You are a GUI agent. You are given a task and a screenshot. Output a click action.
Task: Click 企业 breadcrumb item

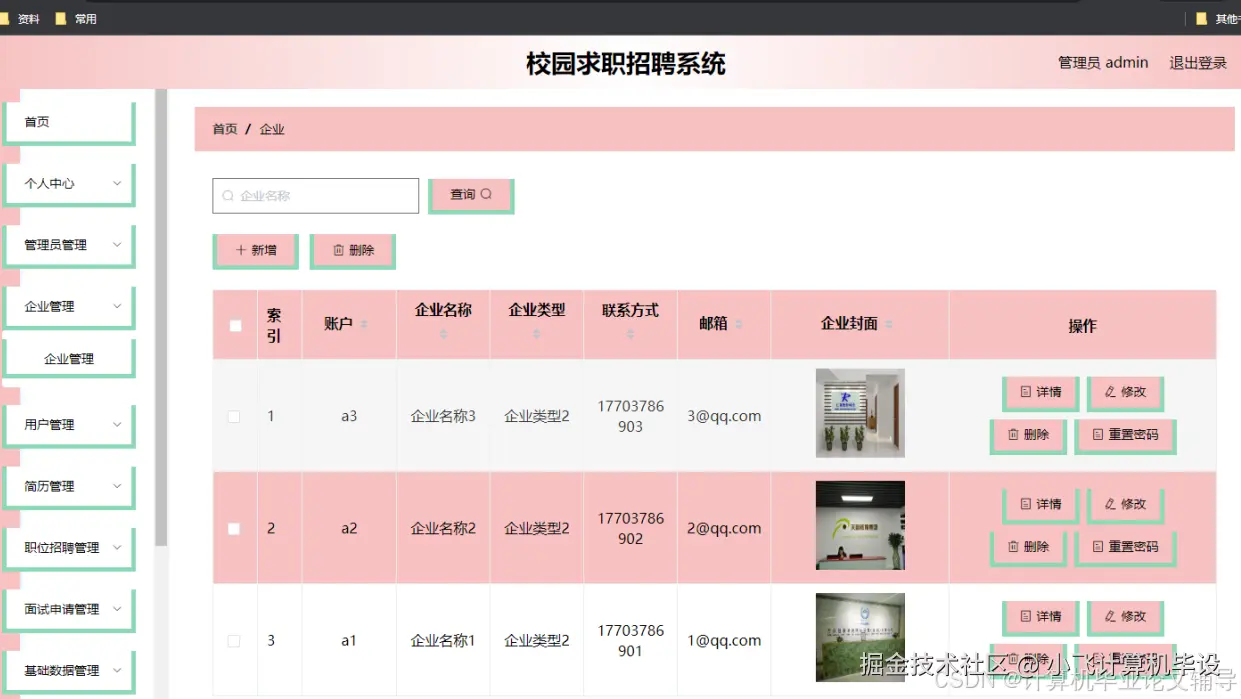272,130
